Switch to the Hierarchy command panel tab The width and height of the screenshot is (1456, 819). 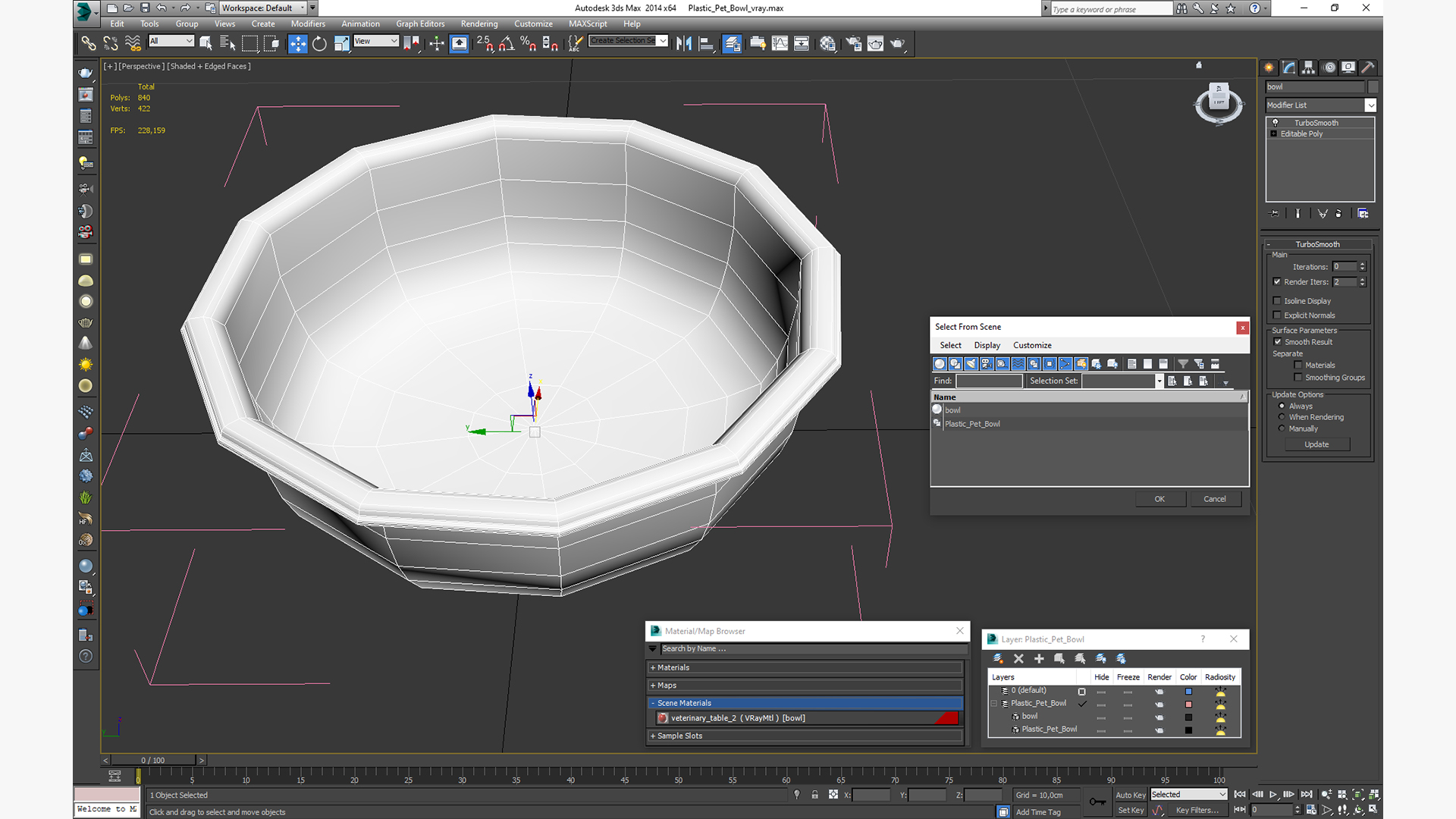click(1308, 67)
